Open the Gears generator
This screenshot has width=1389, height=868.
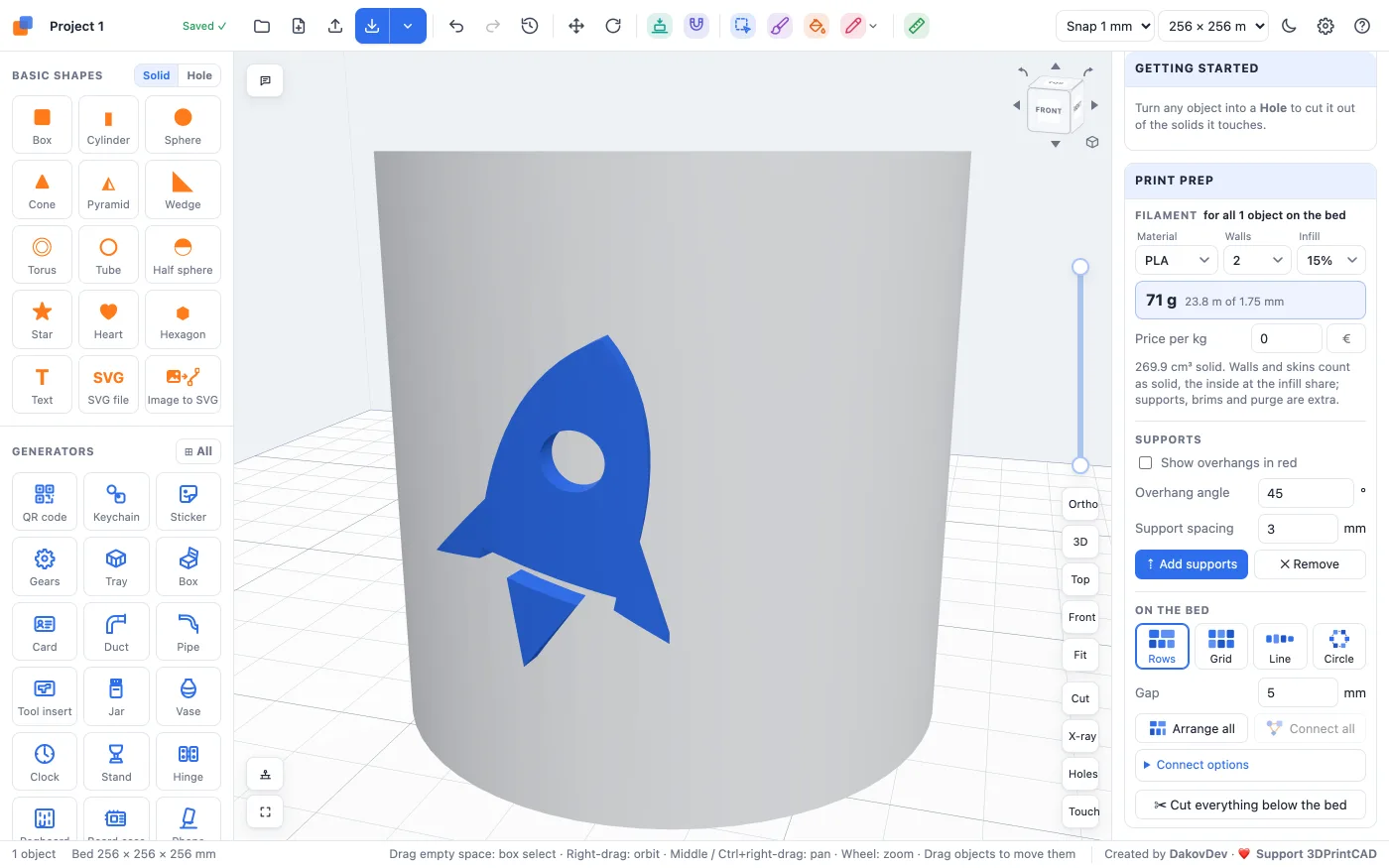point(45,566)
